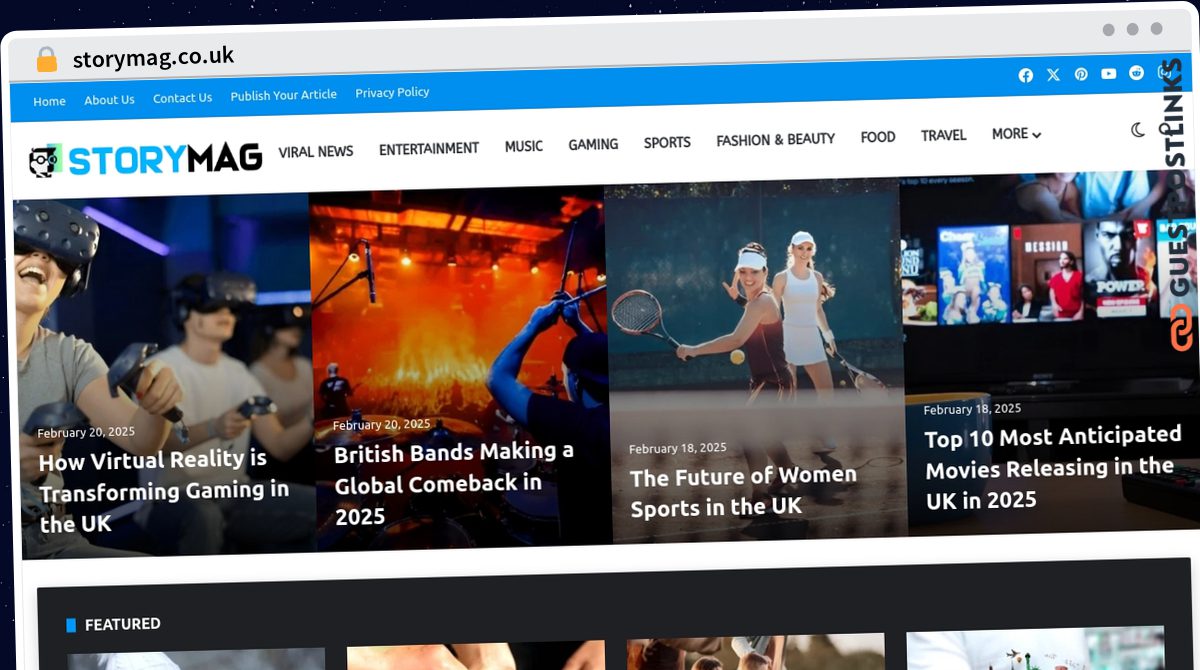Image resolution: width=1200 pixels, height=670 pixels.
Task: Select the SPORTS menu item
Action: [x=667, y=142]
